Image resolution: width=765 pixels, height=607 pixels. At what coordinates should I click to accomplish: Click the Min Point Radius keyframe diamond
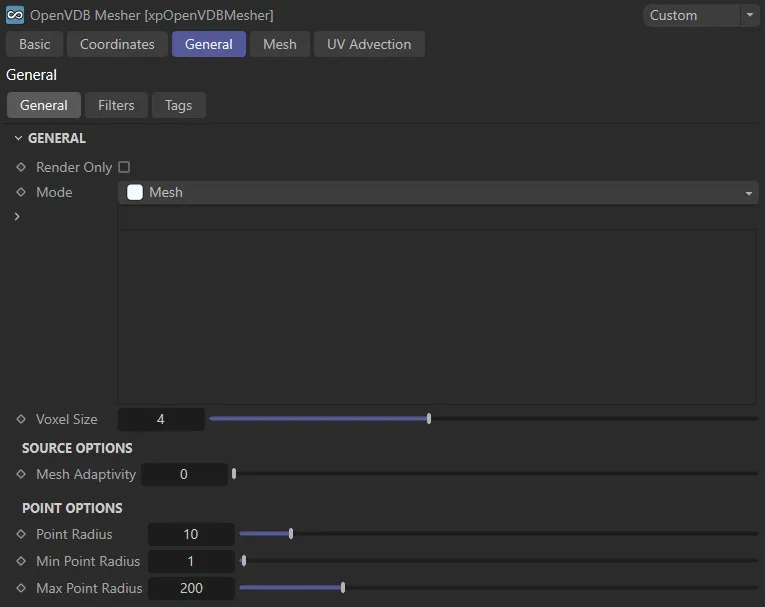point(21,561)
